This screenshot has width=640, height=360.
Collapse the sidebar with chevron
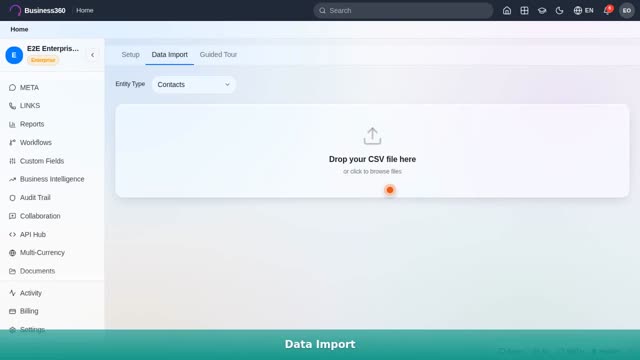[x=93, y=55]
